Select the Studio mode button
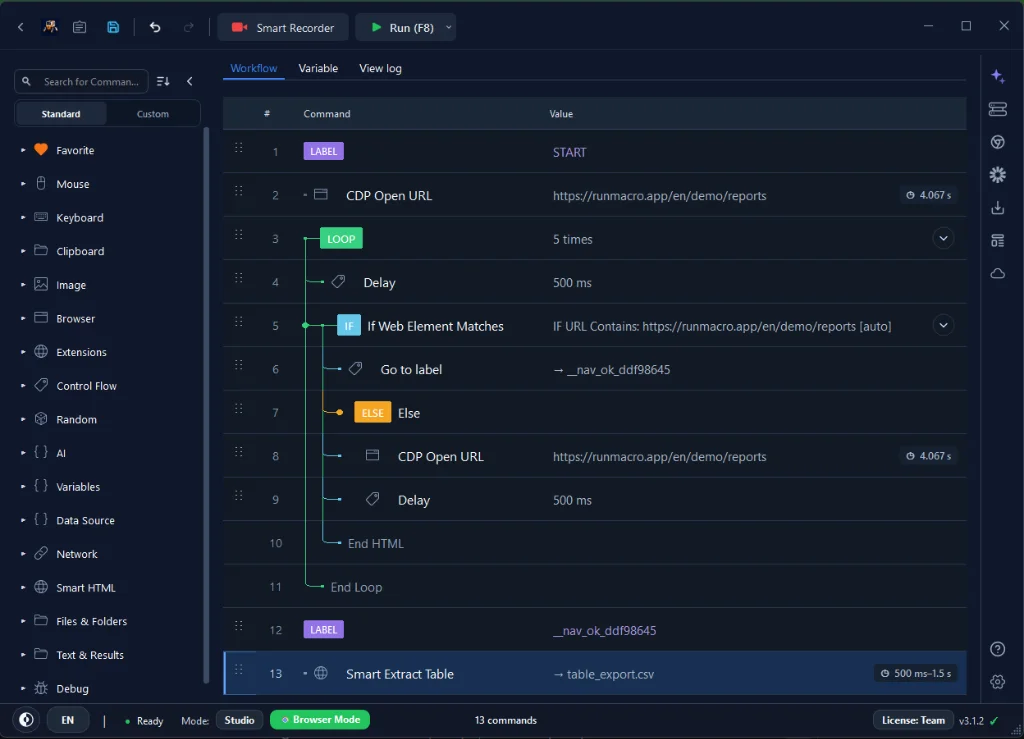Image resolution: width=1024 pixels, height=739 pixels. click(x=239, y=720)
